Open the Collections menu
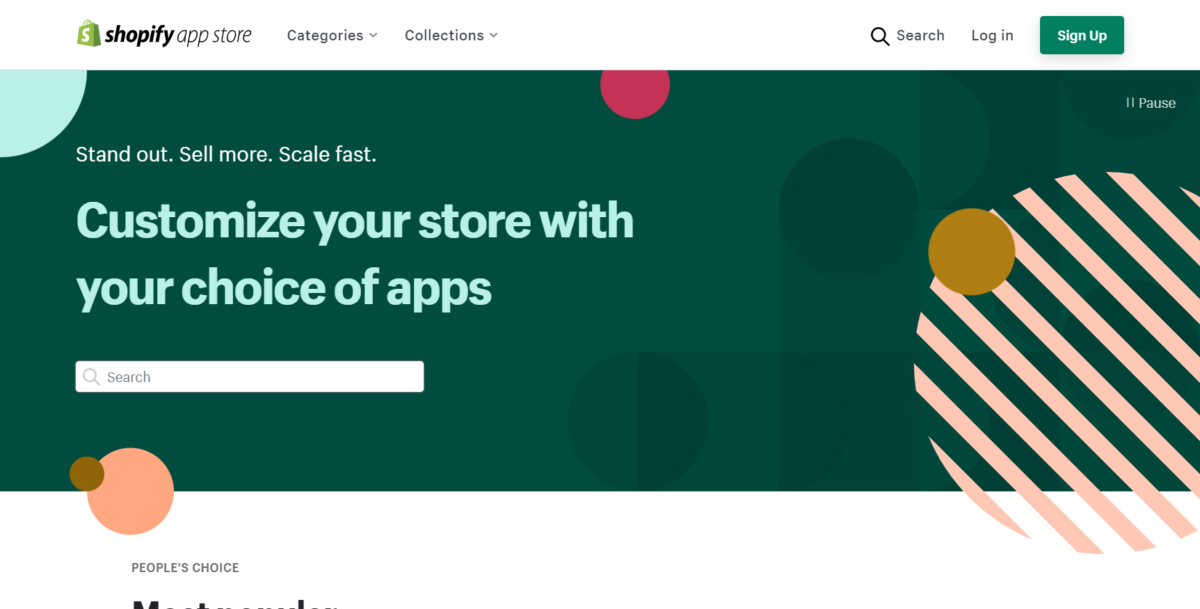This screenshot has height=609, width=1200. 444,35
